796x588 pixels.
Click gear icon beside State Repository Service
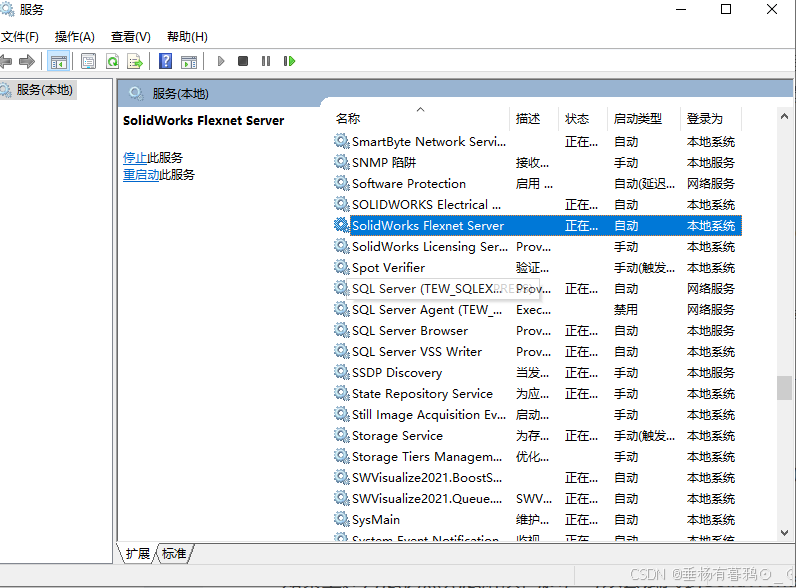341,393
